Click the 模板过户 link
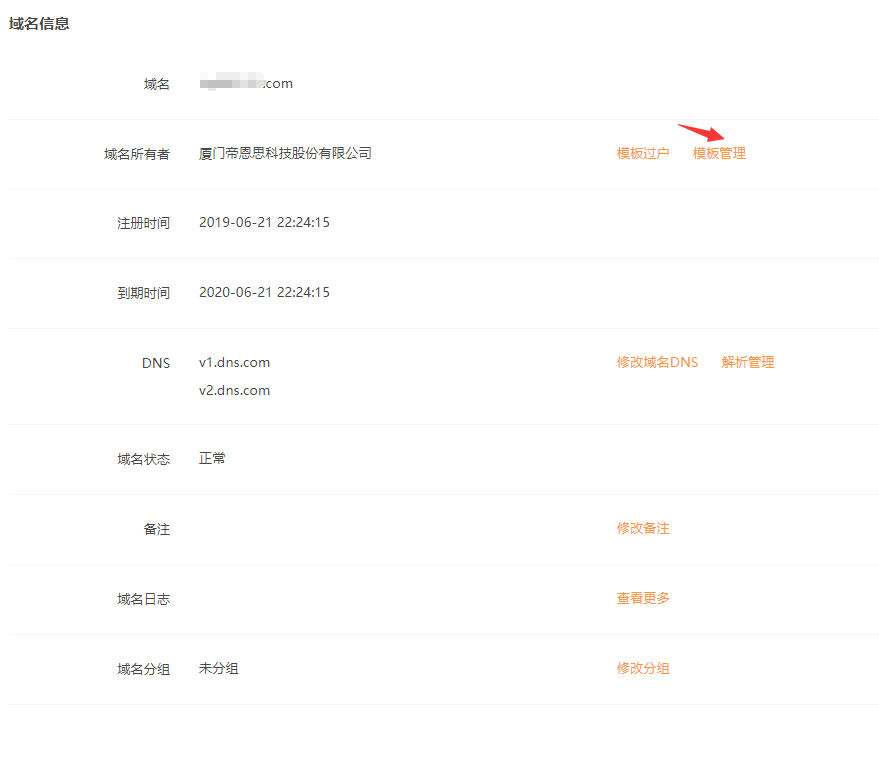879x763 pixels. click(x=642, y=154)
